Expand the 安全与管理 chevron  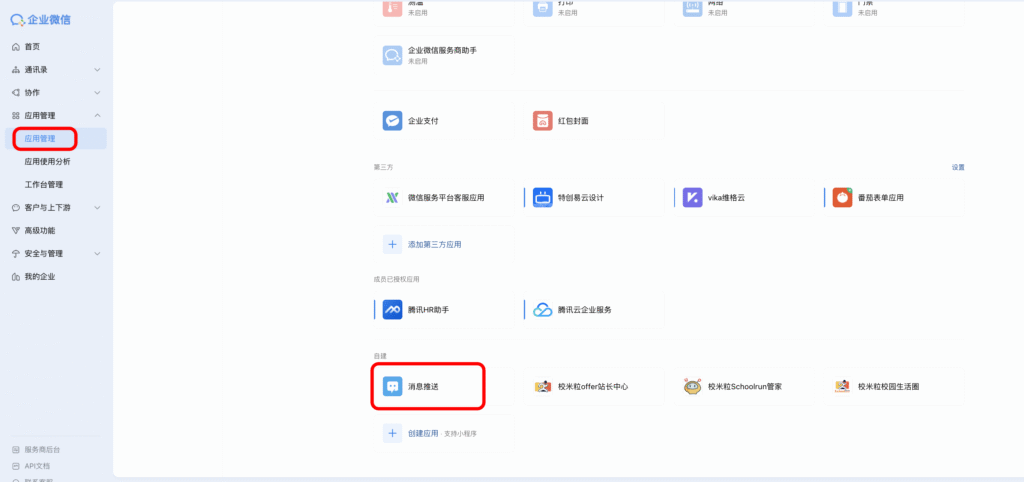[97, 253]
